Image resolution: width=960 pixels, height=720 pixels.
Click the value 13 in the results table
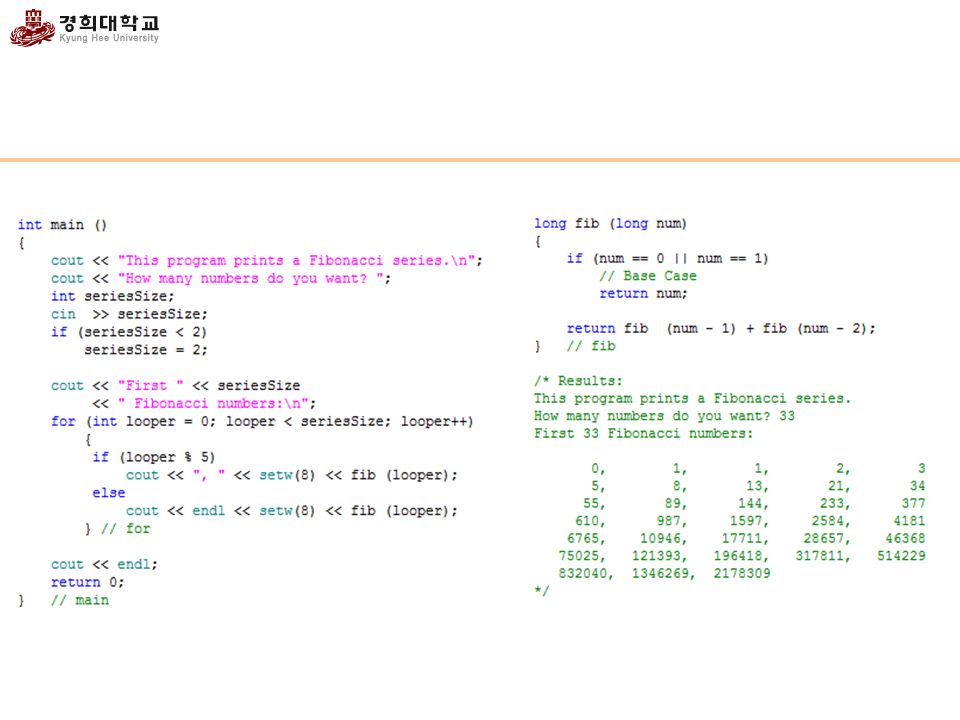pyautogui.click(x=754, y=486)
